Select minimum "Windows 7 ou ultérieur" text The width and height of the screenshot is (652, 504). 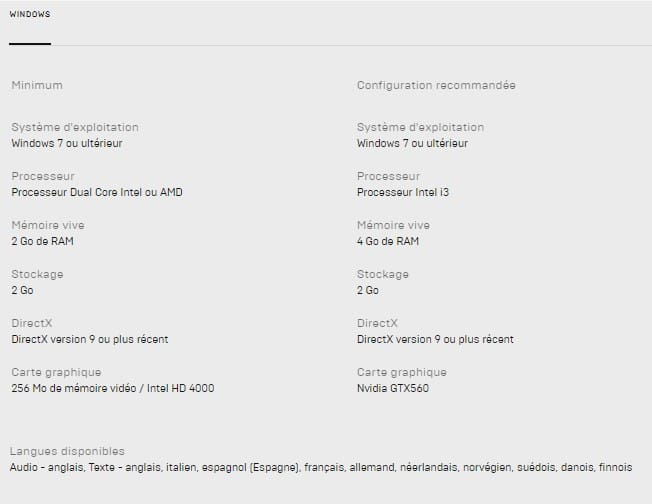click(x=67, y=143)
